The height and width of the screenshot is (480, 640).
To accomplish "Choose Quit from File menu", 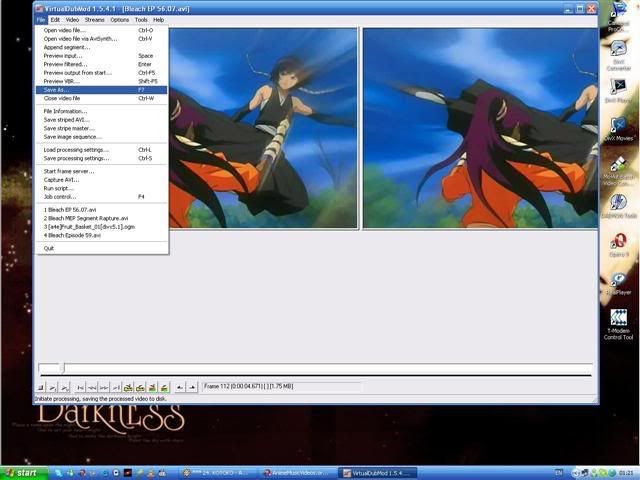I will [x=102, y=248].
